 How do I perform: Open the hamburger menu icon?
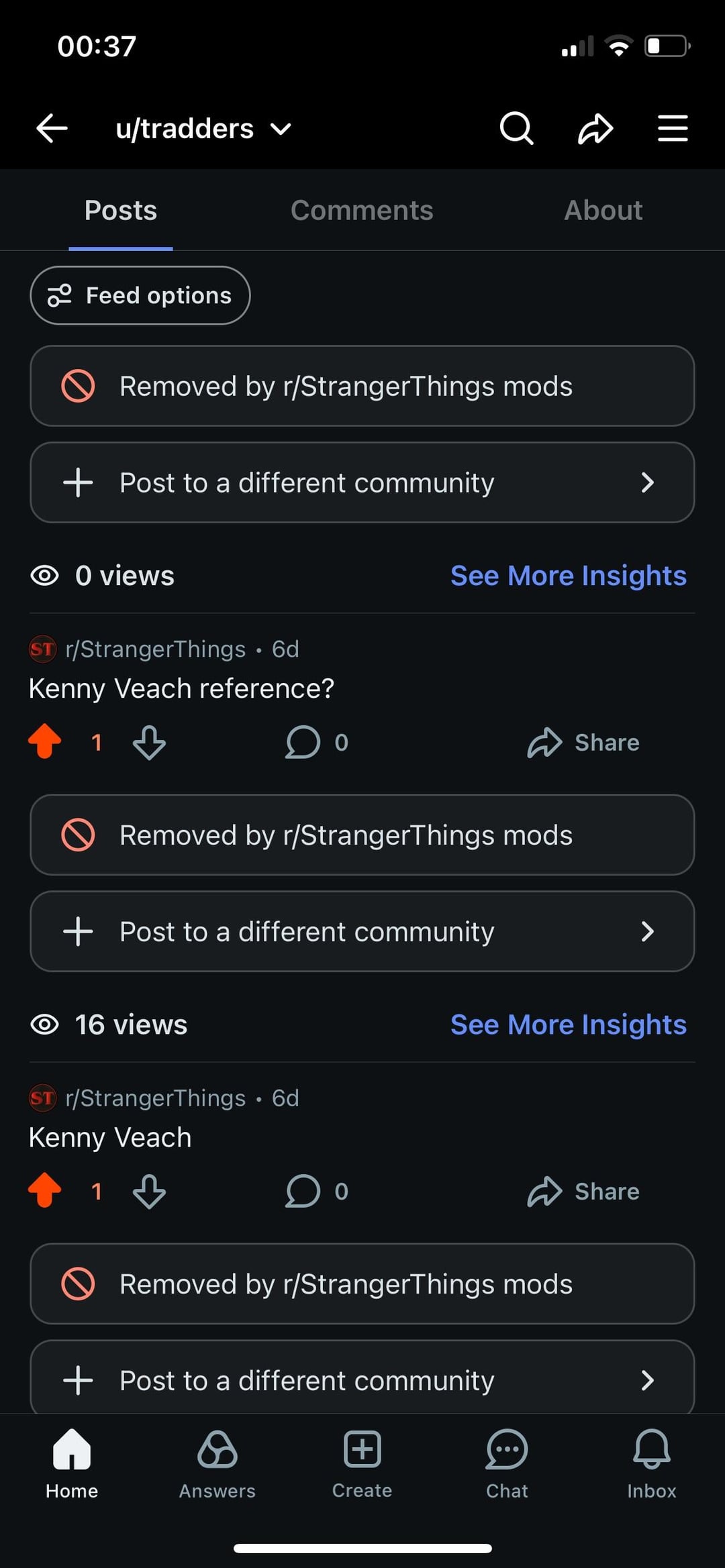coord(673,128)
